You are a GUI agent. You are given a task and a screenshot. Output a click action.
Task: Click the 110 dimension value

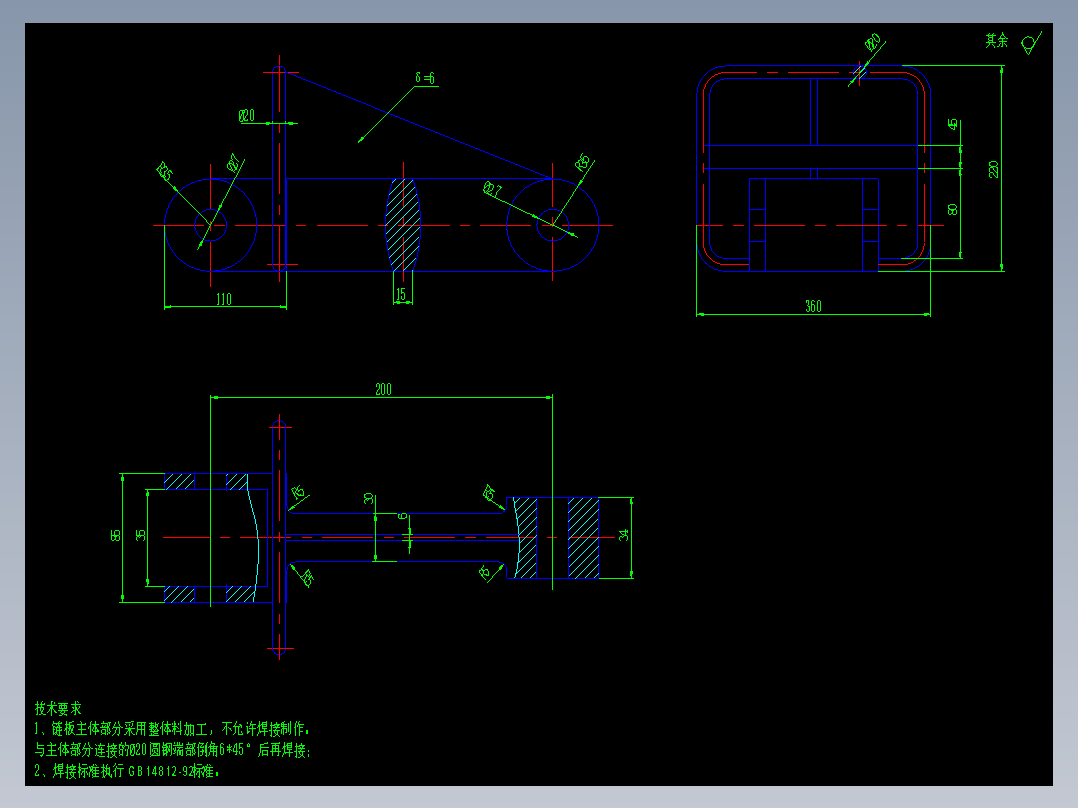click(x=224, y=299)
